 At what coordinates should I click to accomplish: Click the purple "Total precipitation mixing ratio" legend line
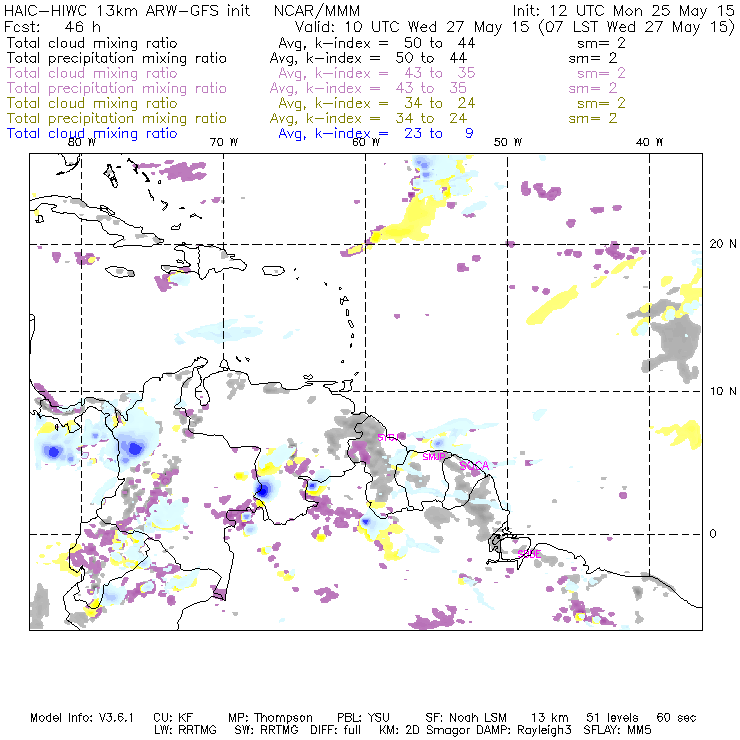pos(117,88)
